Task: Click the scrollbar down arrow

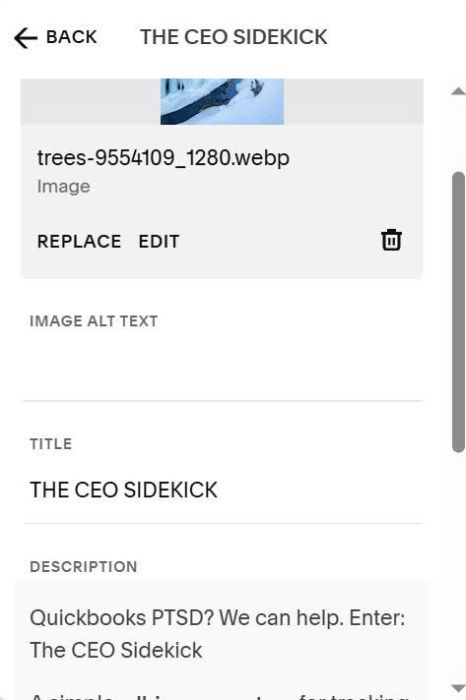Action: click(458, 688)
